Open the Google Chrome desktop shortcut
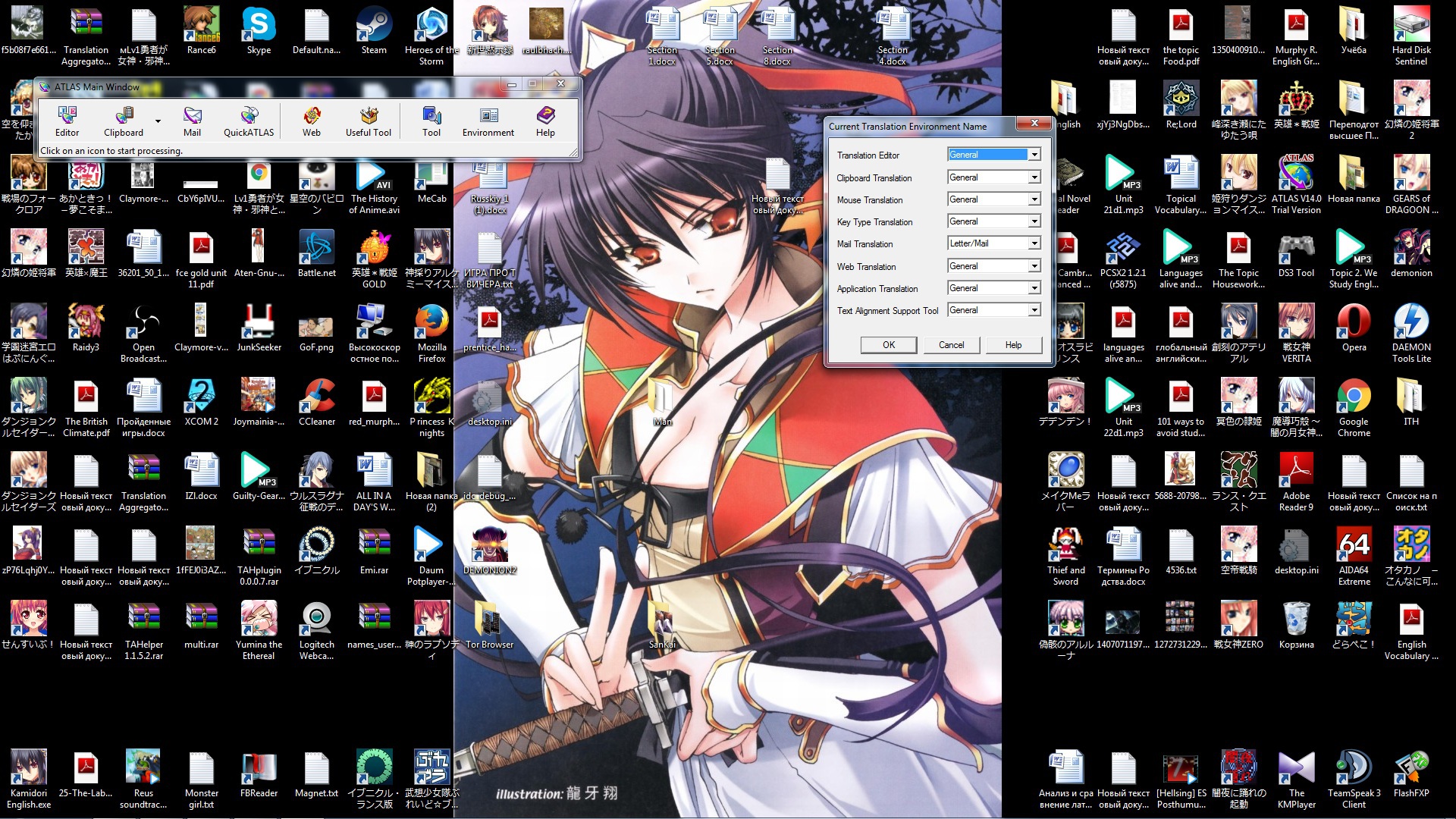 1354,406
